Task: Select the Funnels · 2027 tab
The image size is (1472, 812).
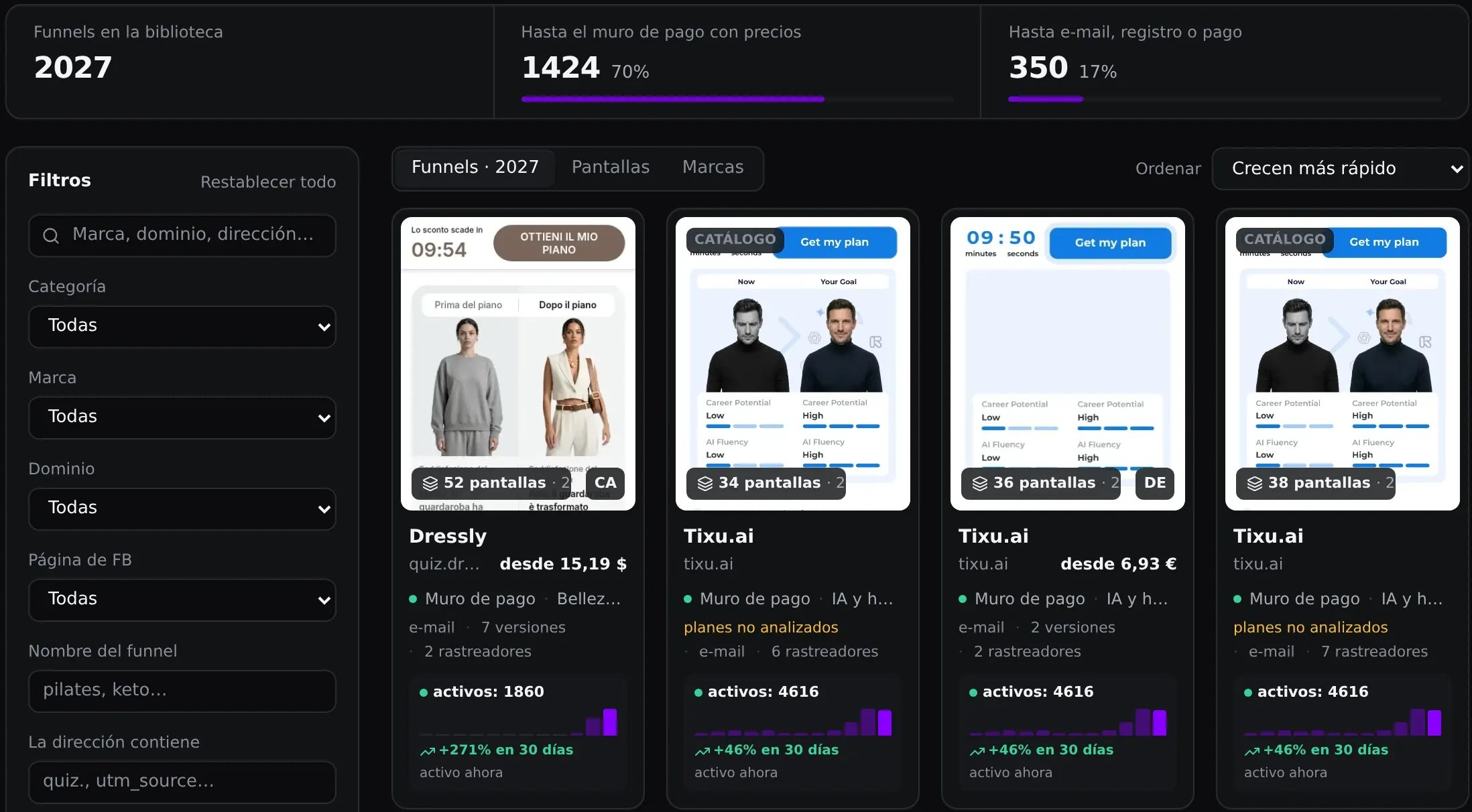Action: (x=475, y=167)
